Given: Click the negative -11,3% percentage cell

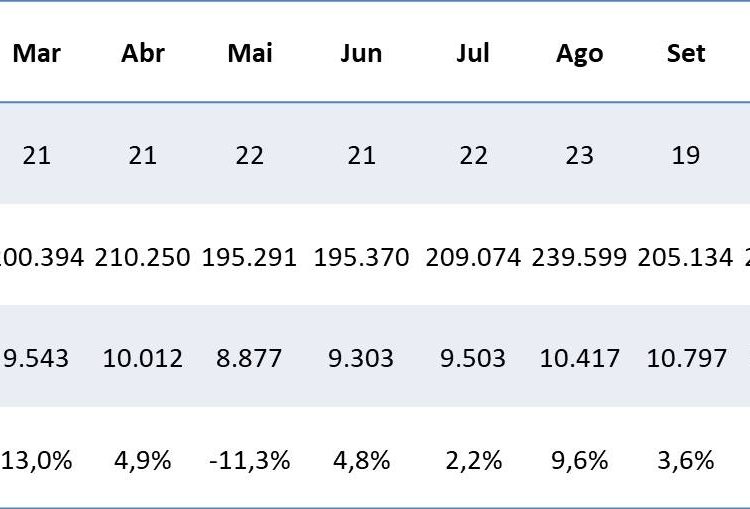Looking at the screenshot, I should (250, 460).
